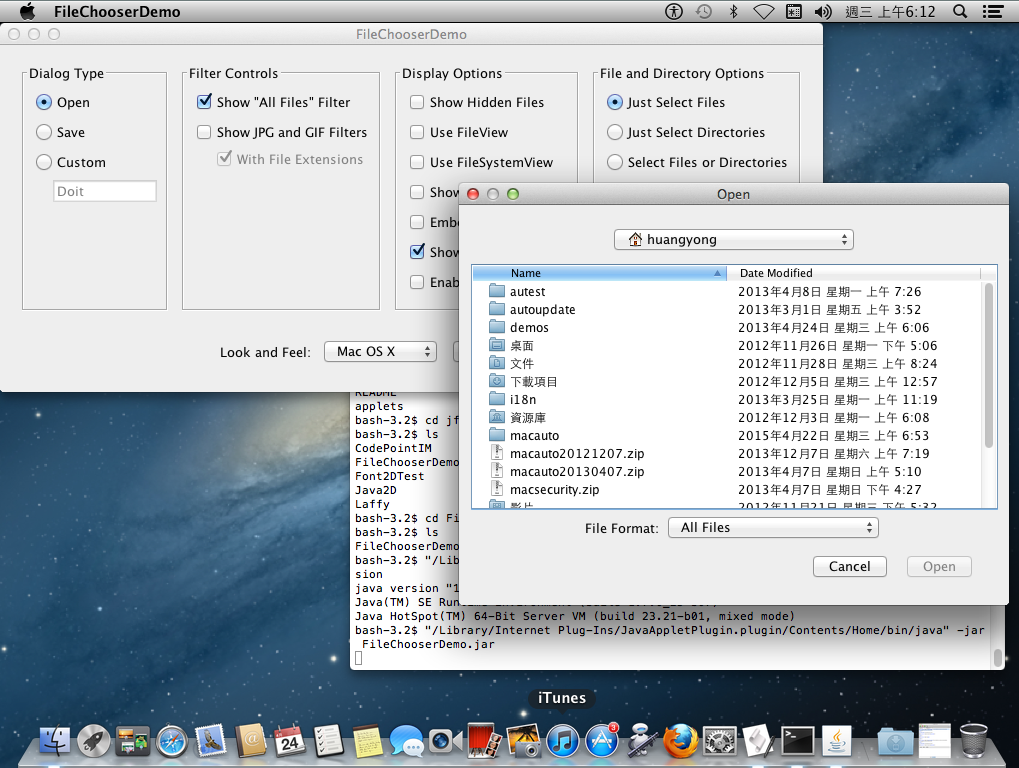1019x768 pixels.
Task: Enable Show Hidden Files checkbox
Action: [417, 102]
